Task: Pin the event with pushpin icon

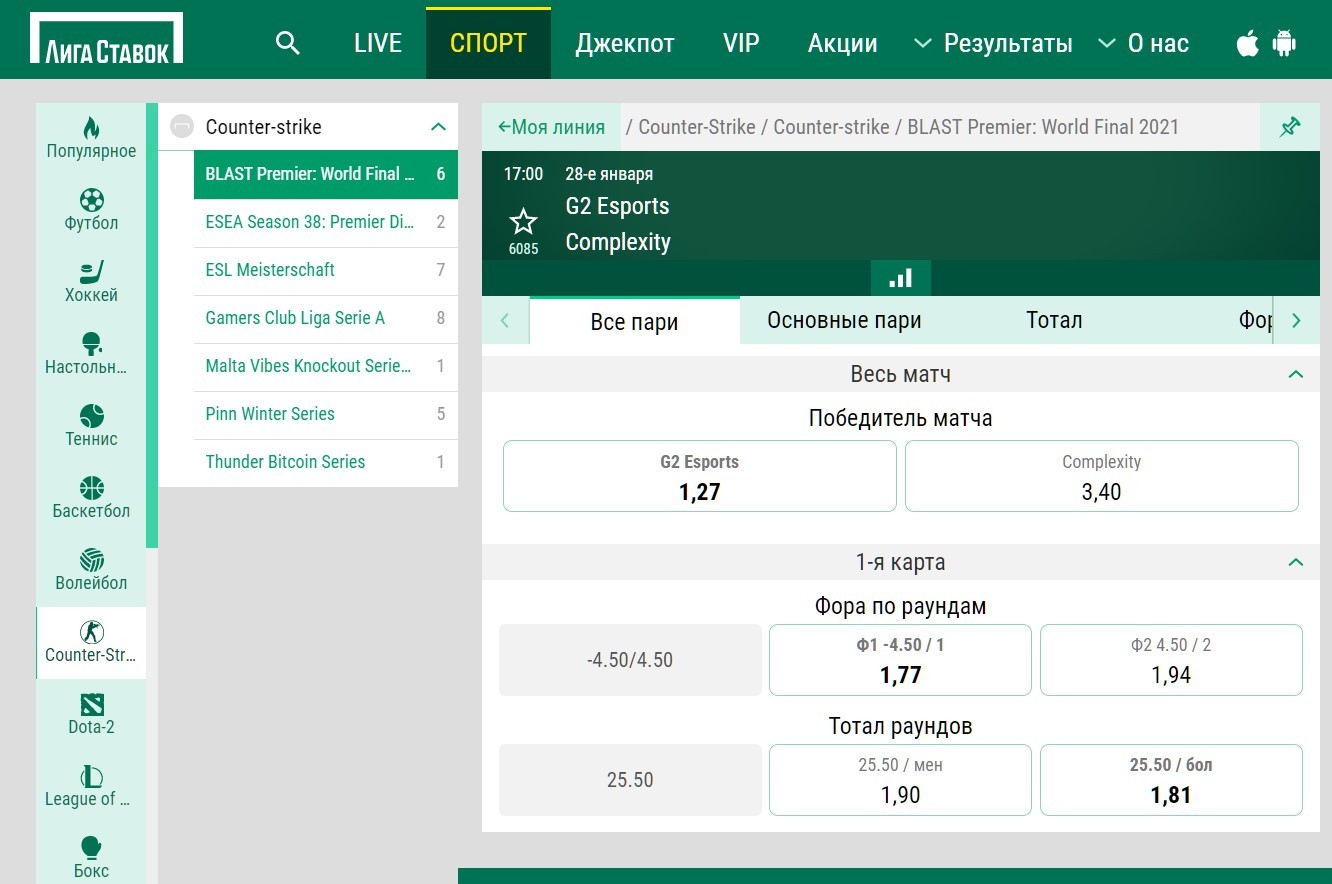Action: [x=1290, y=127]
